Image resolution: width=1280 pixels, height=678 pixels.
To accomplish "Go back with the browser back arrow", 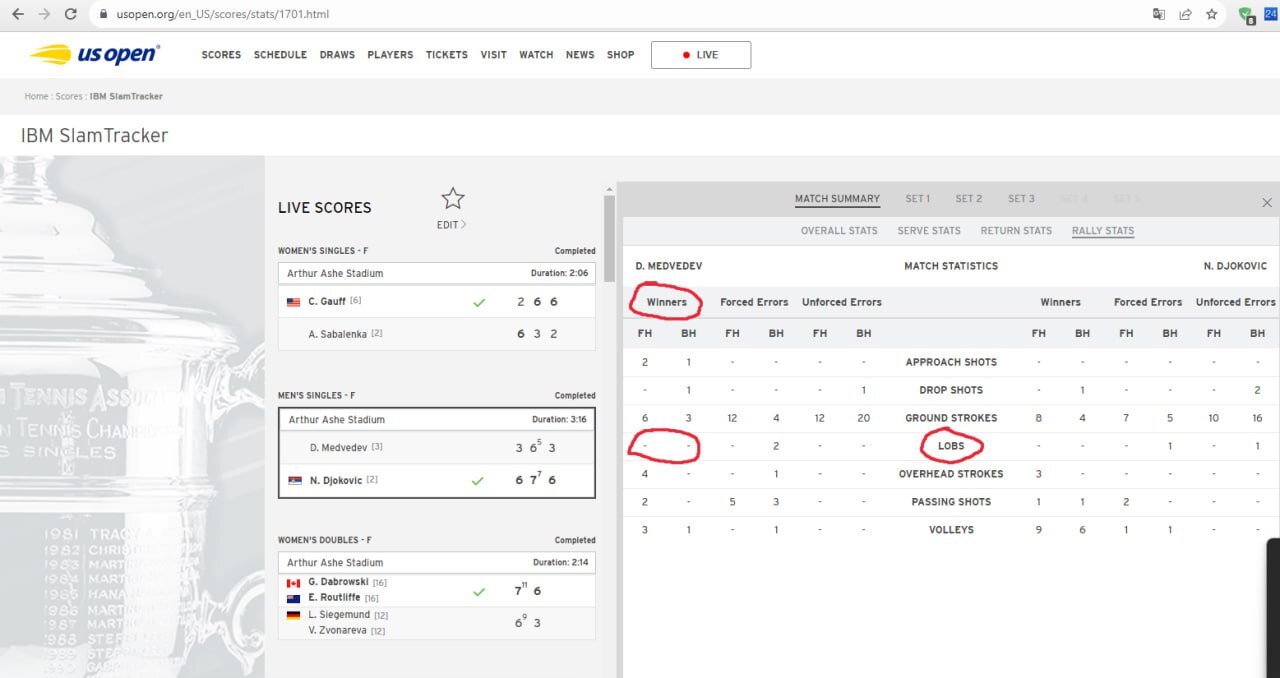I will (18, 14).
